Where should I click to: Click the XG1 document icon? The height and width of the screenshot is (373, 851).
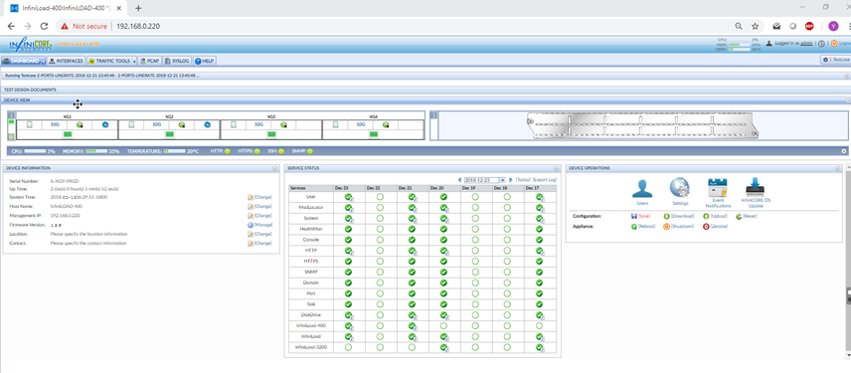point(30,124)
